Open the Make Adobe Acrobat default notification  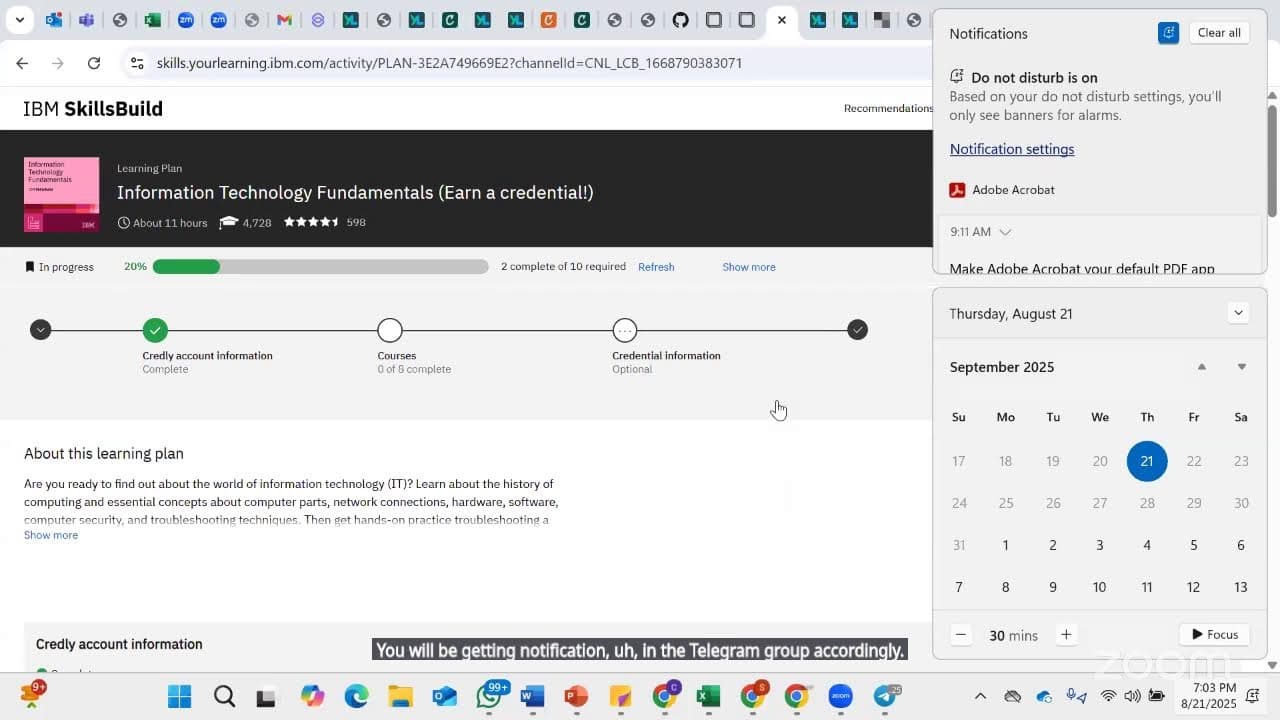pos(1082,268)
